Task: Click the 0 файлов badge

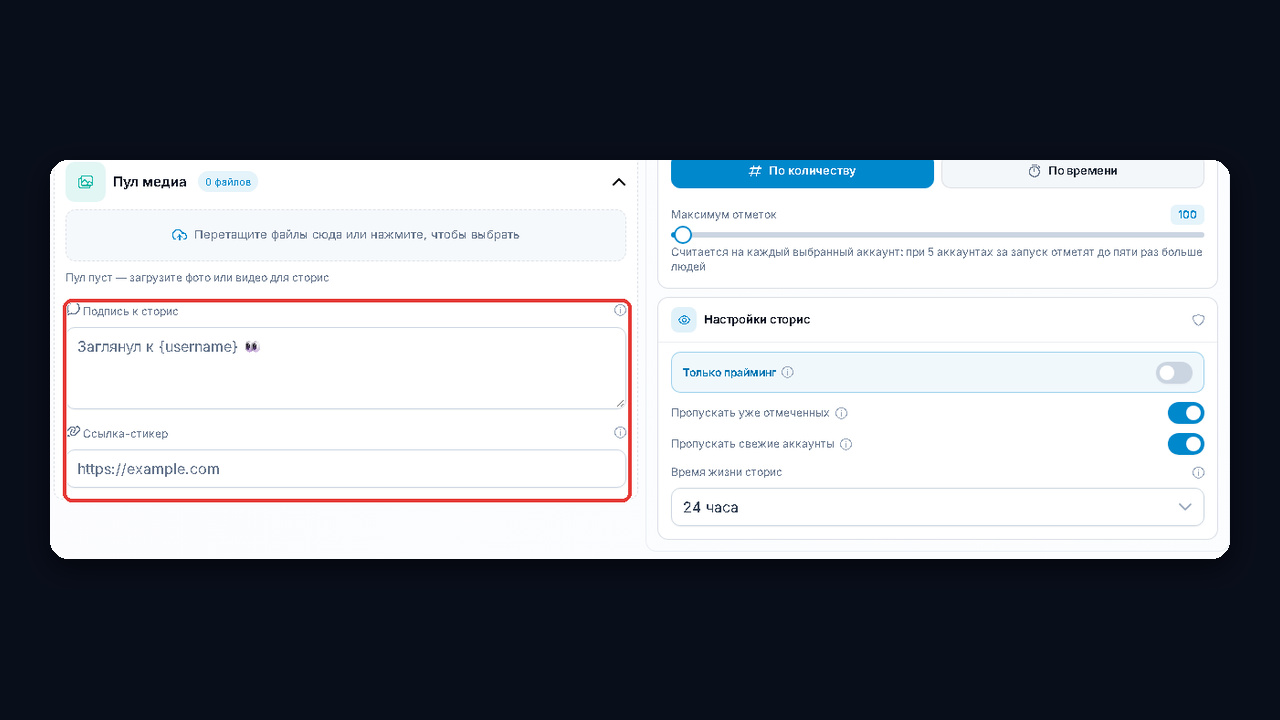Action: pyautogui.click(x=228, y=182)
